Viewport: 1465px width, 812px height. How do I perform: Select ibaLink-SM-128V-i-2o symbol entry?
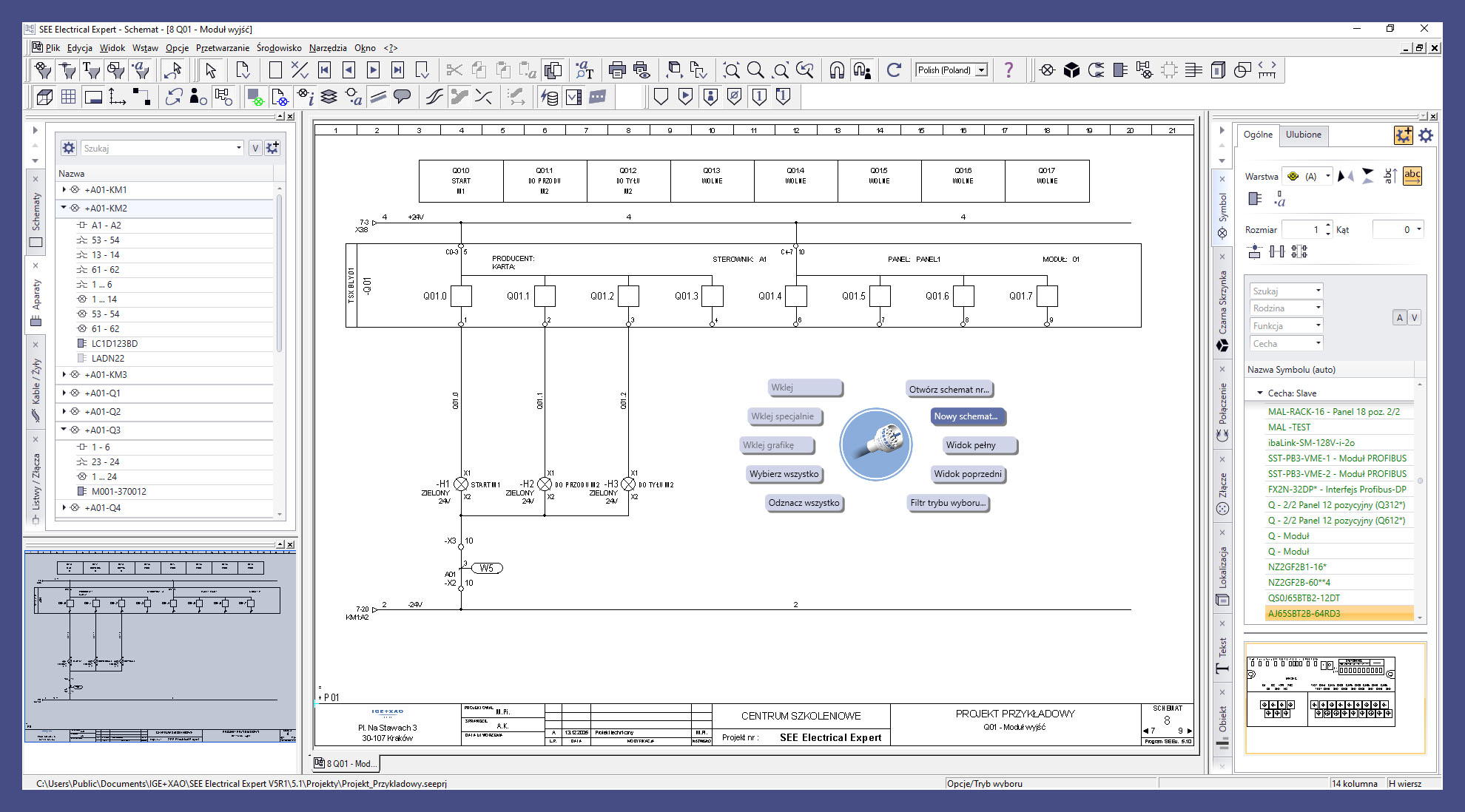[x=1339, y=443]
